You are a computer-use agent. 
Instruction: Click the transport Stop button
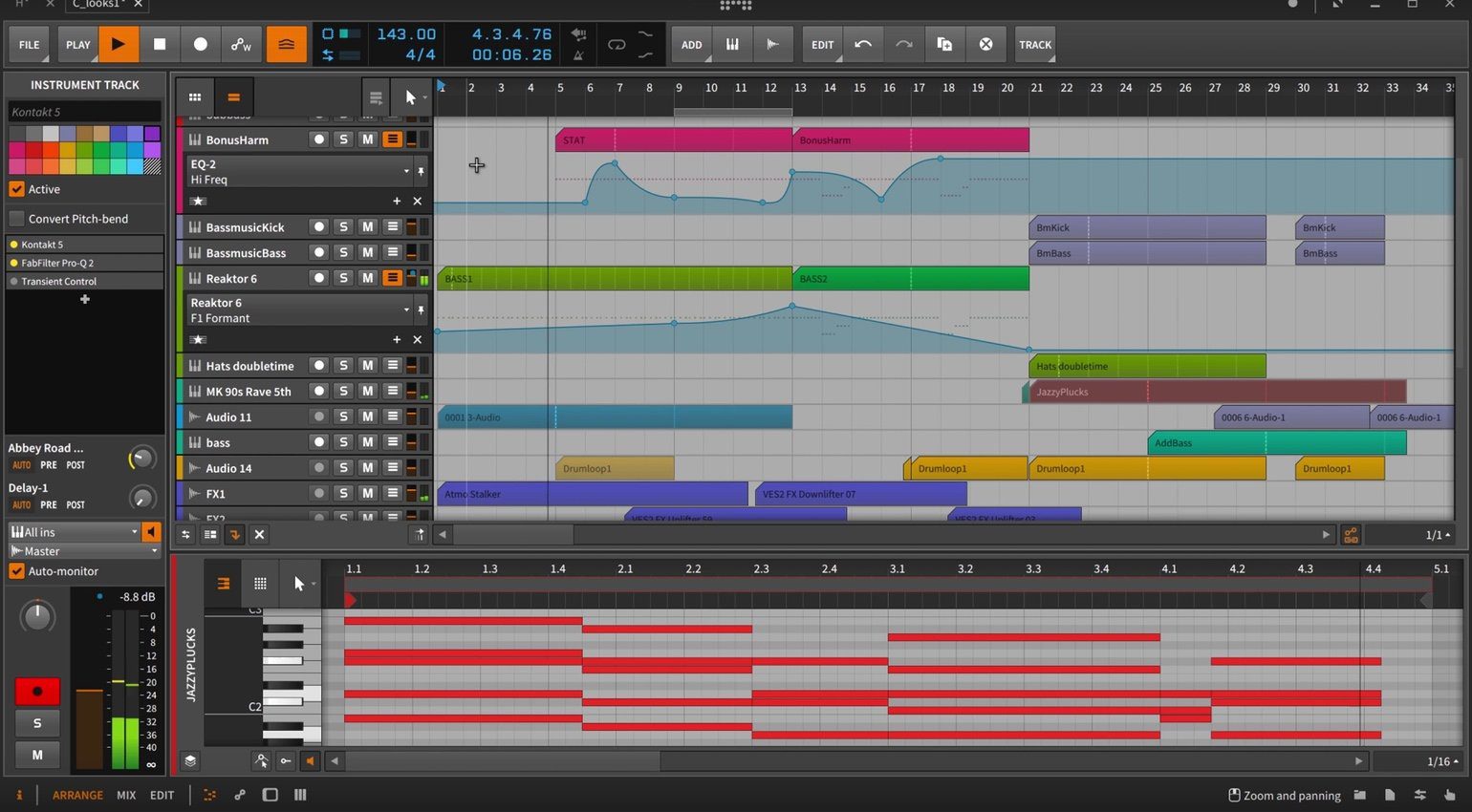point(160,44)
